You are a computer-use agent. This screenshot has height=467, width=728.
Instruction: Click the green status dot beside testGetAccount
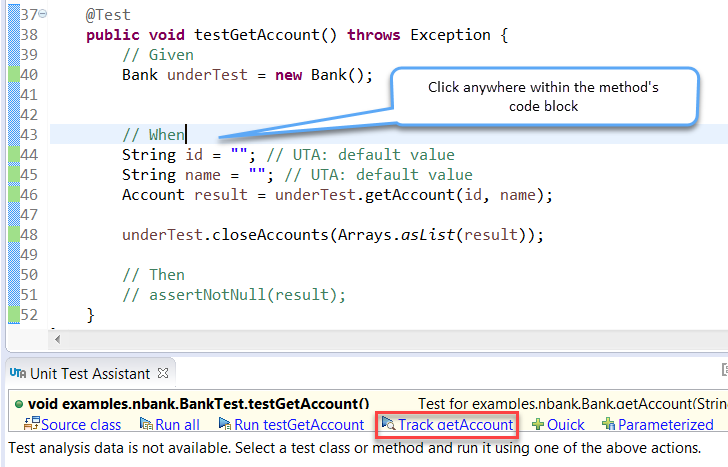[x=19, y=404]
